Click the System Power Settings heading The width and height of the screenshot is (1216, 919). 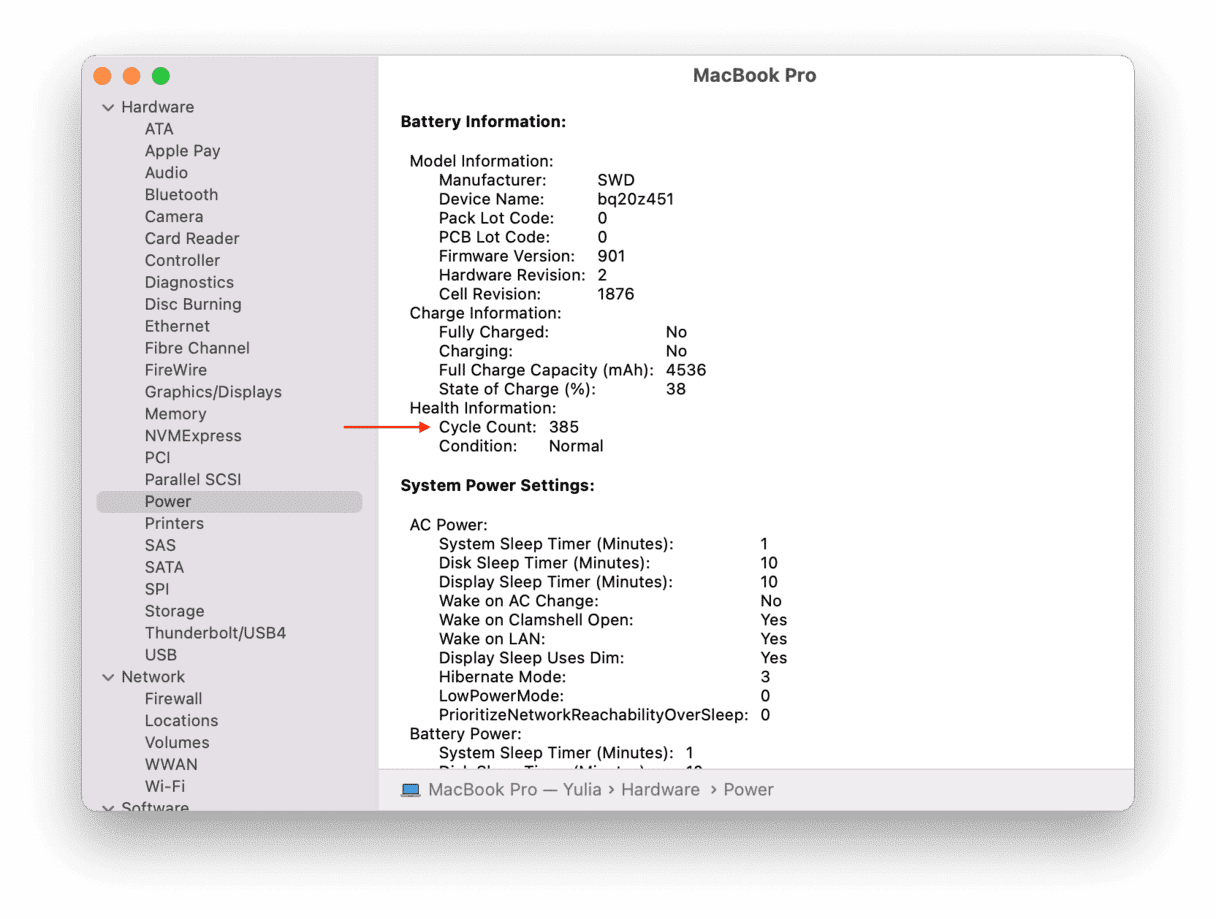498,487
